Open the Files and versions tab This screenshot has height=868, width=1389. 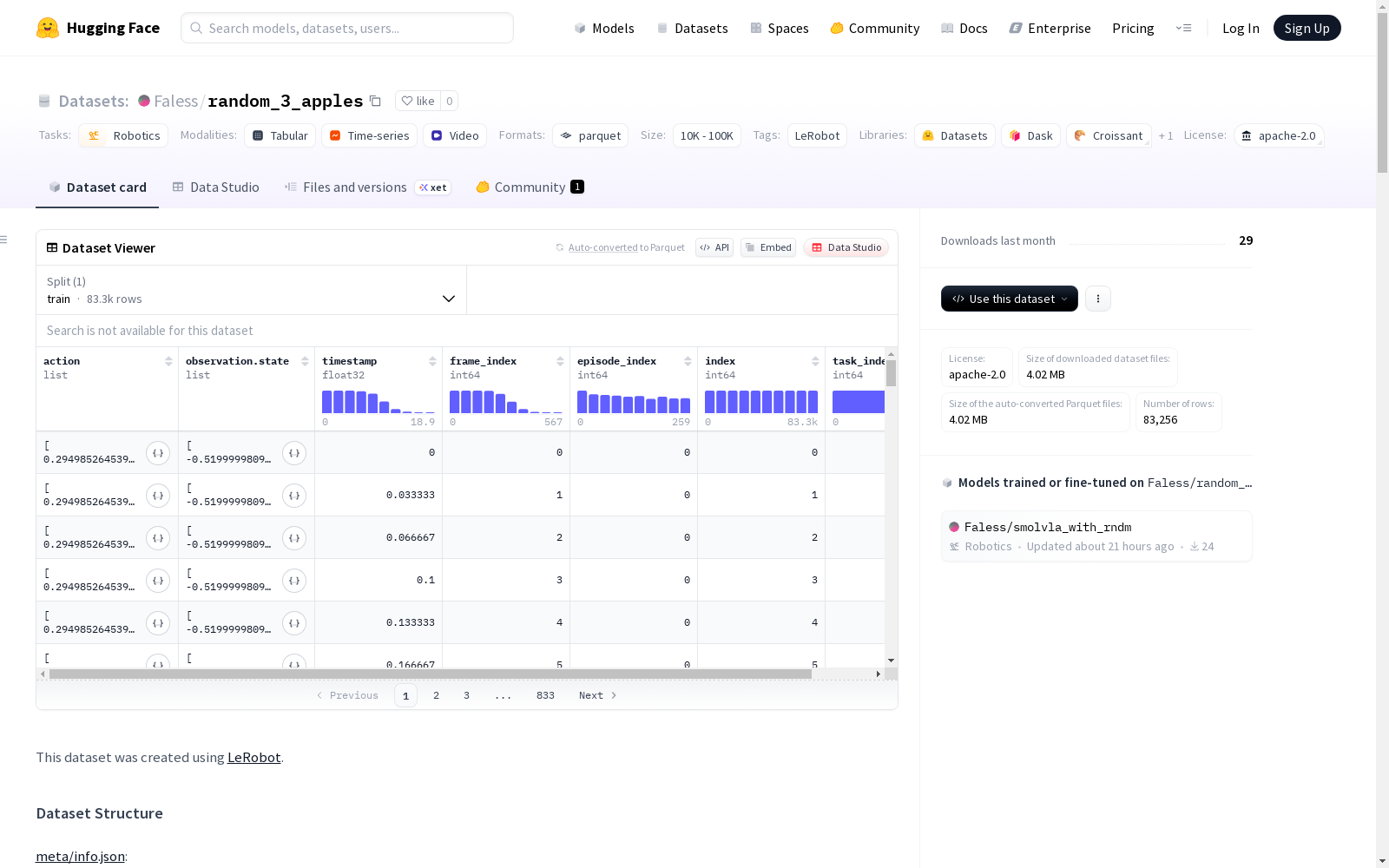367,187
